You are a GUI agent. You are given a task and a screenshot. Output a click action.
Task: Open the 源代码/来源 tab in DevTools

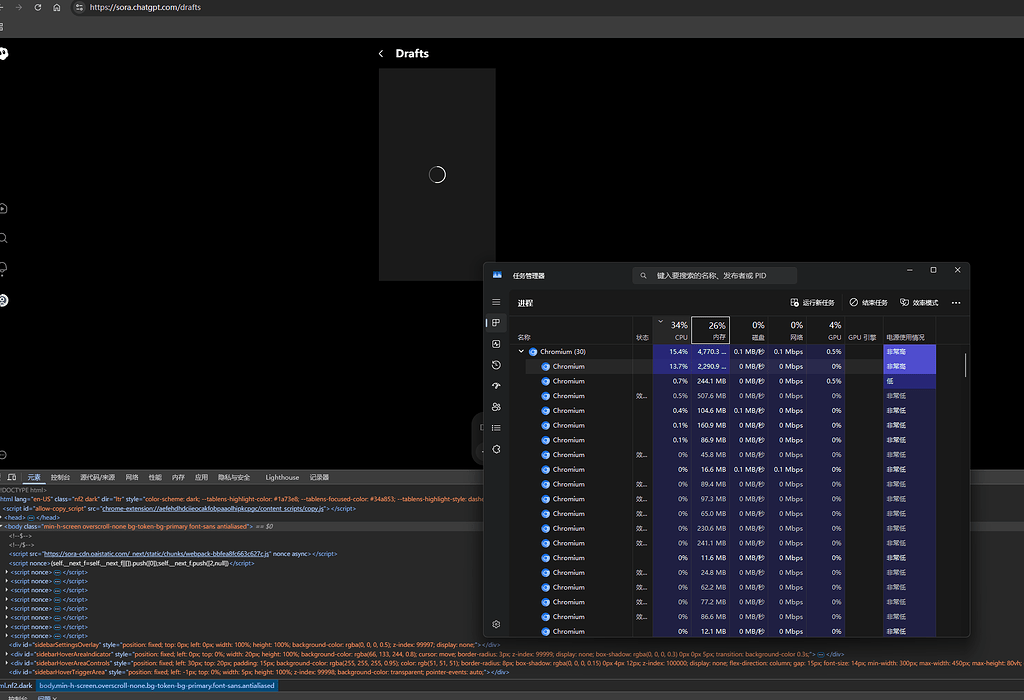[97, 477]
